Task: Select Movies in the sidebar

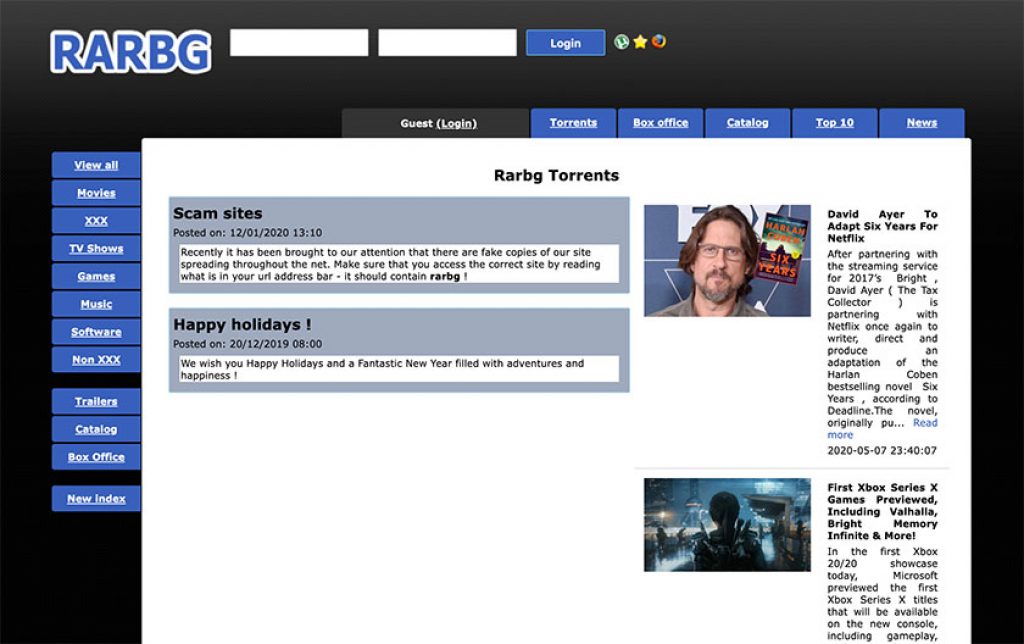Action: (96, 193)
